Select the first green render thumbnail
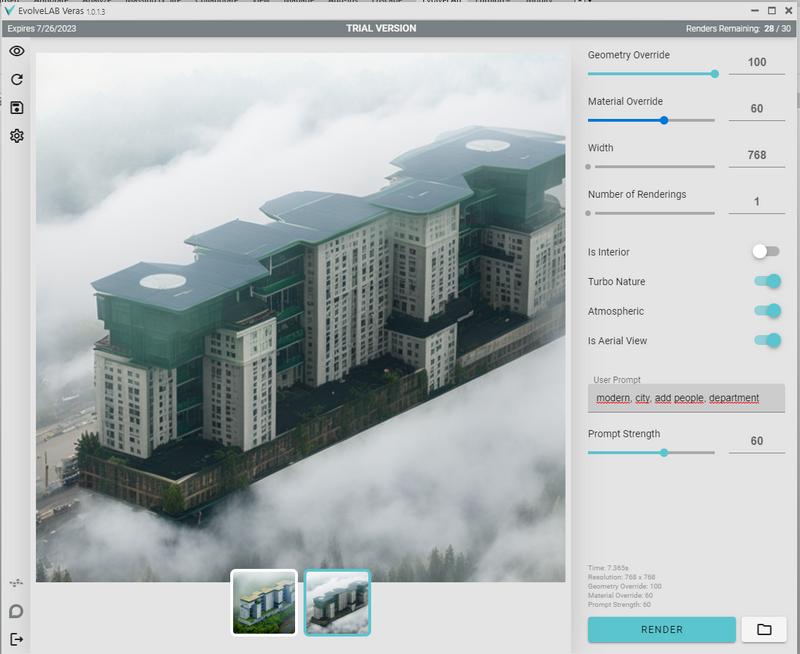The width and height of the screenshot is (800, 654). tap(264, 602)
